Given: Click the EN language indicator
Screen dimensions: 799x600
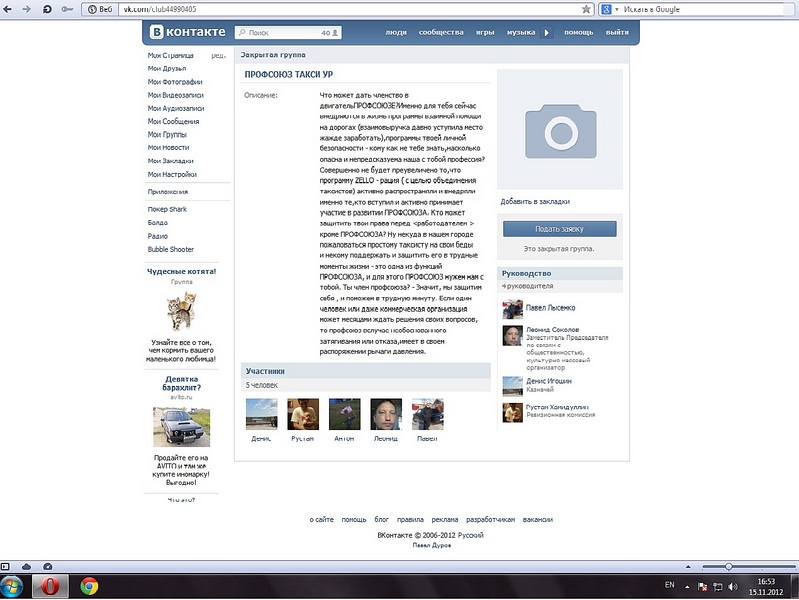Looking at the screenshot, I should point(670,585).
